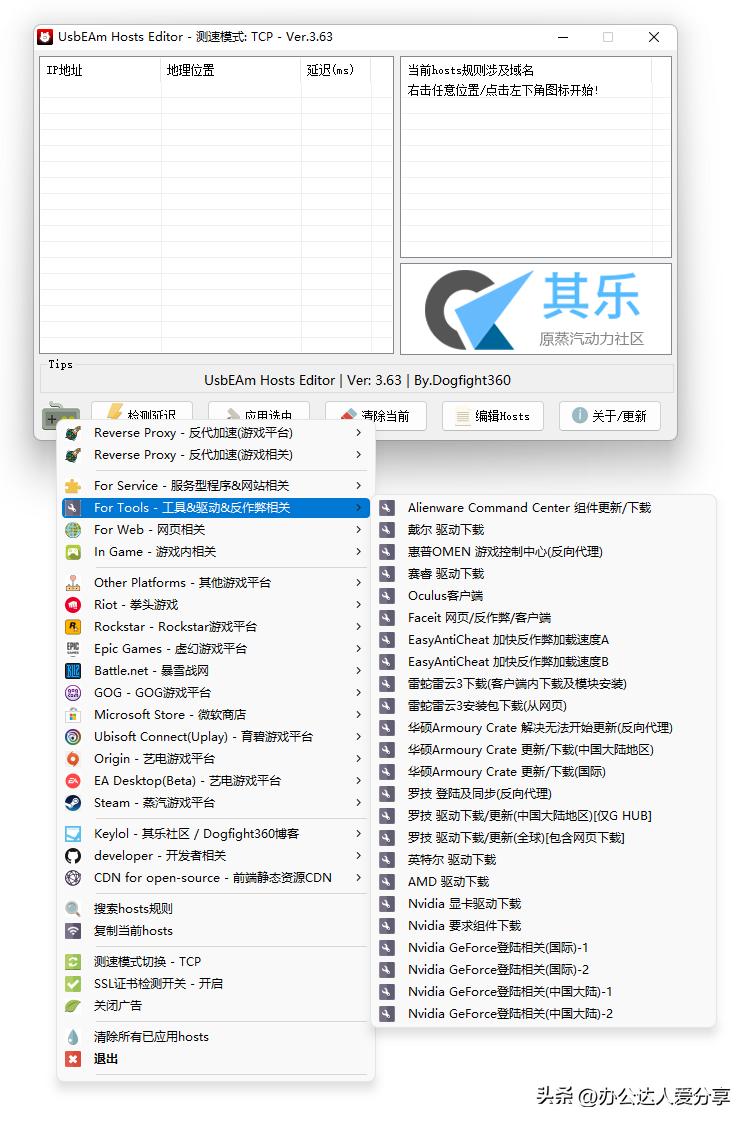This screenshot has width=747, height=1122.
Task: Click the Origin orange icon
Action: point(73,759)
